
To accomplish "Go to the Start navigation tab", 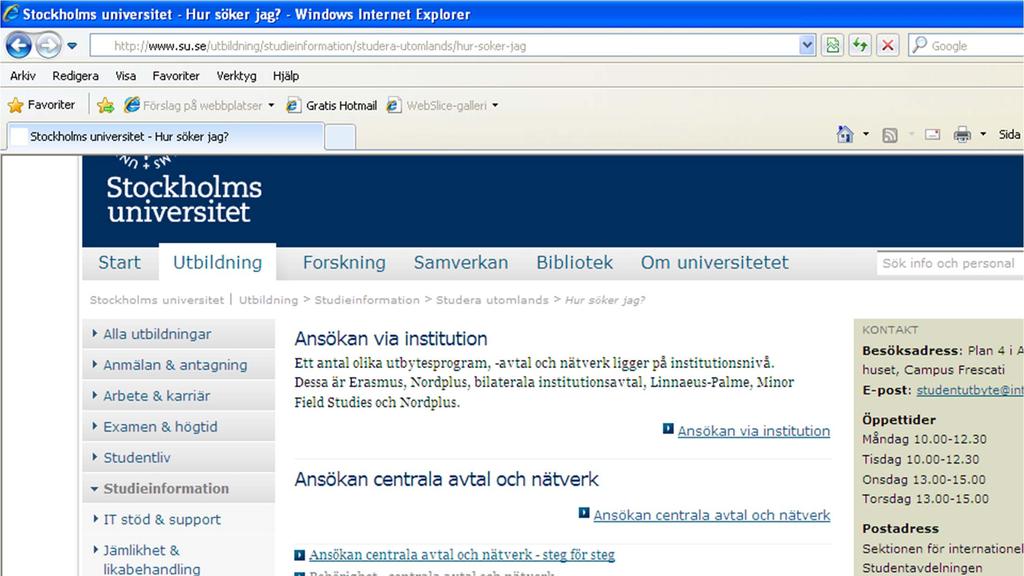I will click(x=120, y=263).
